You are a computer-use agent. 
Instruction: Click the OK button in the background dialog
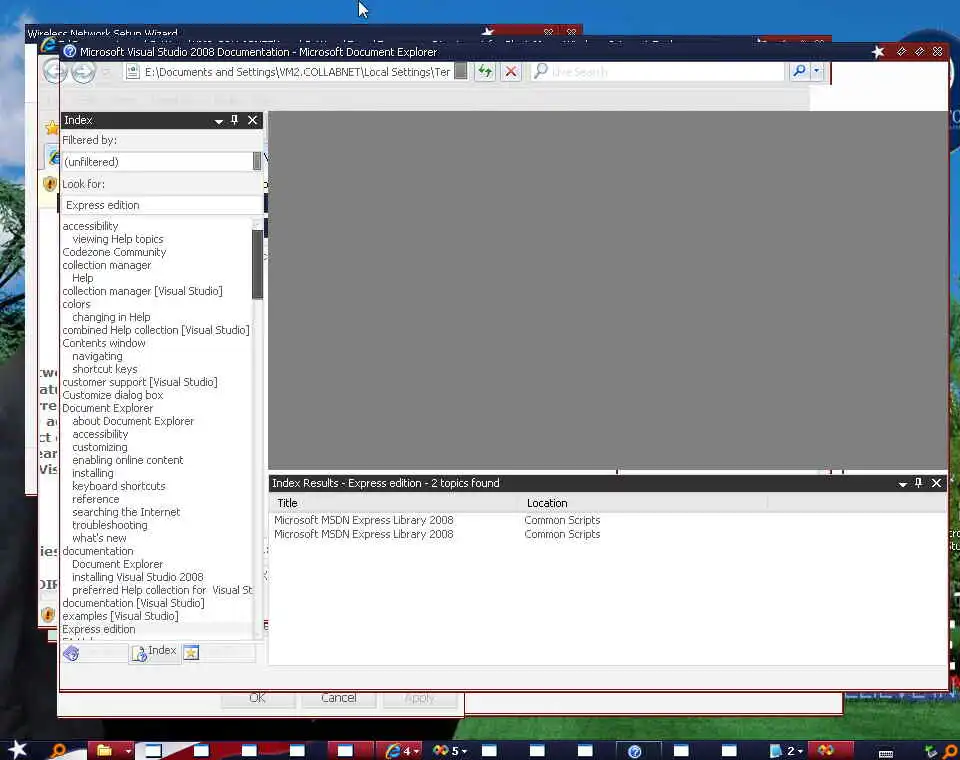pyautogui.click(x=257, y=698)
